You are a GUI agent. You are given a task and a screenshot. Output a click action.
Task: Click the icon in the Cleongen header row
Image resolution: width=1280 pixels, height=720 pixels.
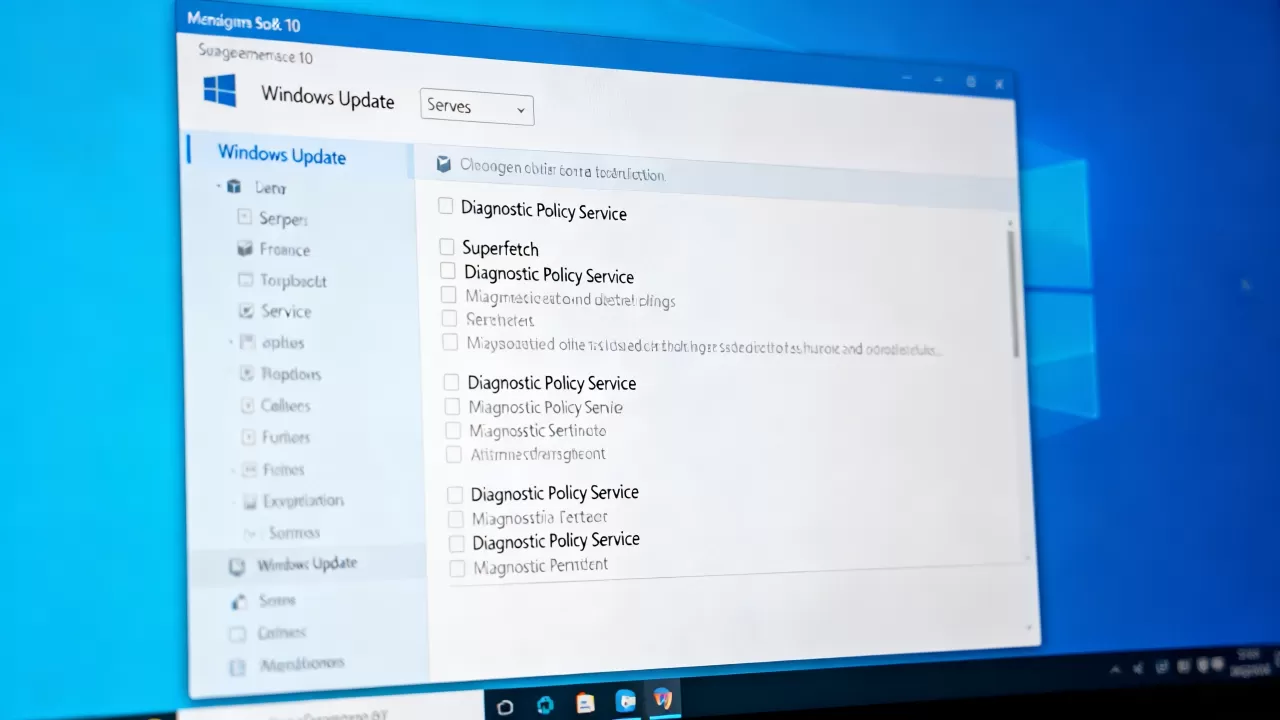pyautogui.click(x=444, y=164)
